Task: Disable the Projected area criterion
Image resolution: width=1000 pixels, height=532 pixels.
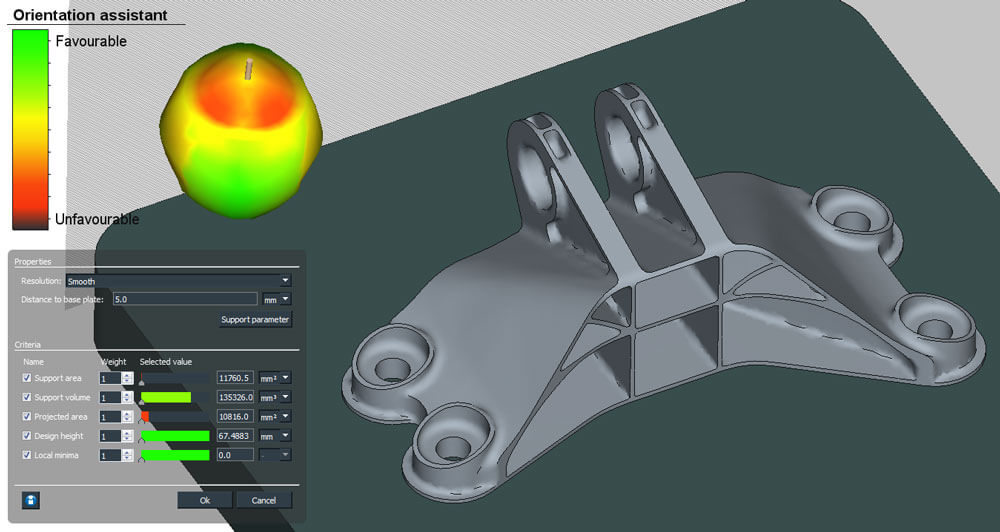Action: tap(27, 416)
